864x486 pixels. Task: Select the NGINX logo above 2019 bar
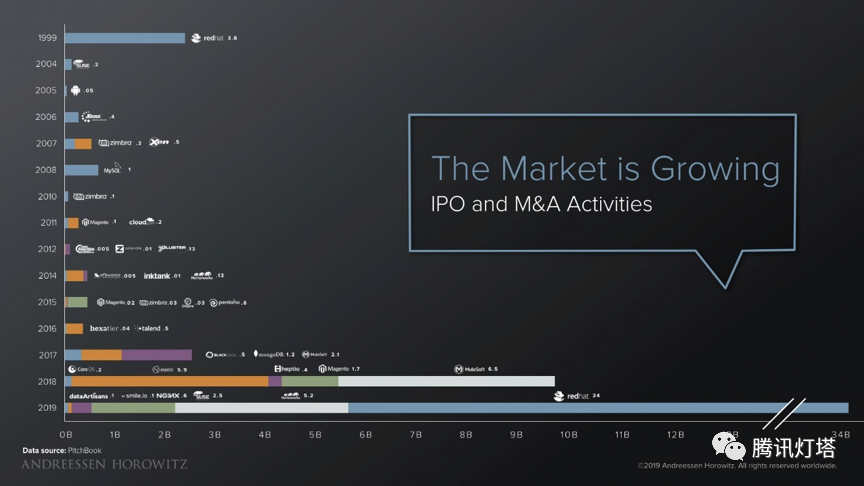[x=168, y=396]
